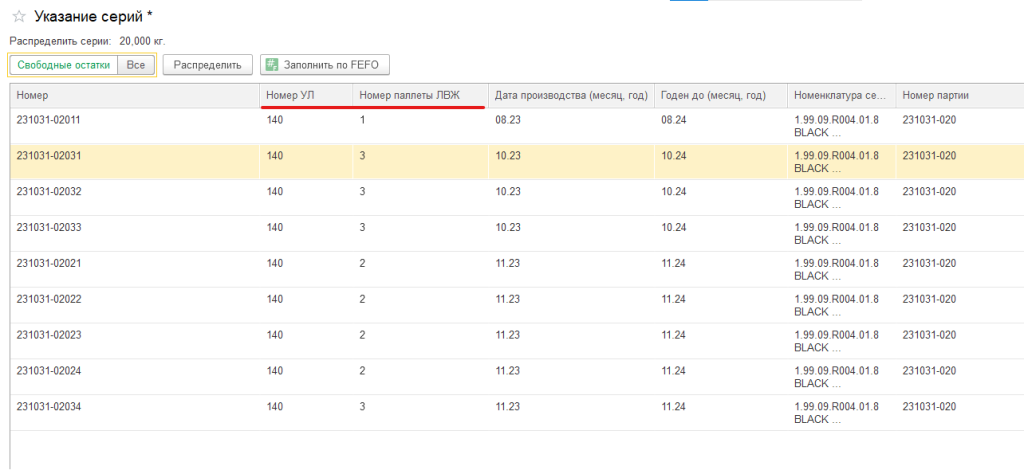
Task: Click the Номенклатура column header
Action: point(842,96)
